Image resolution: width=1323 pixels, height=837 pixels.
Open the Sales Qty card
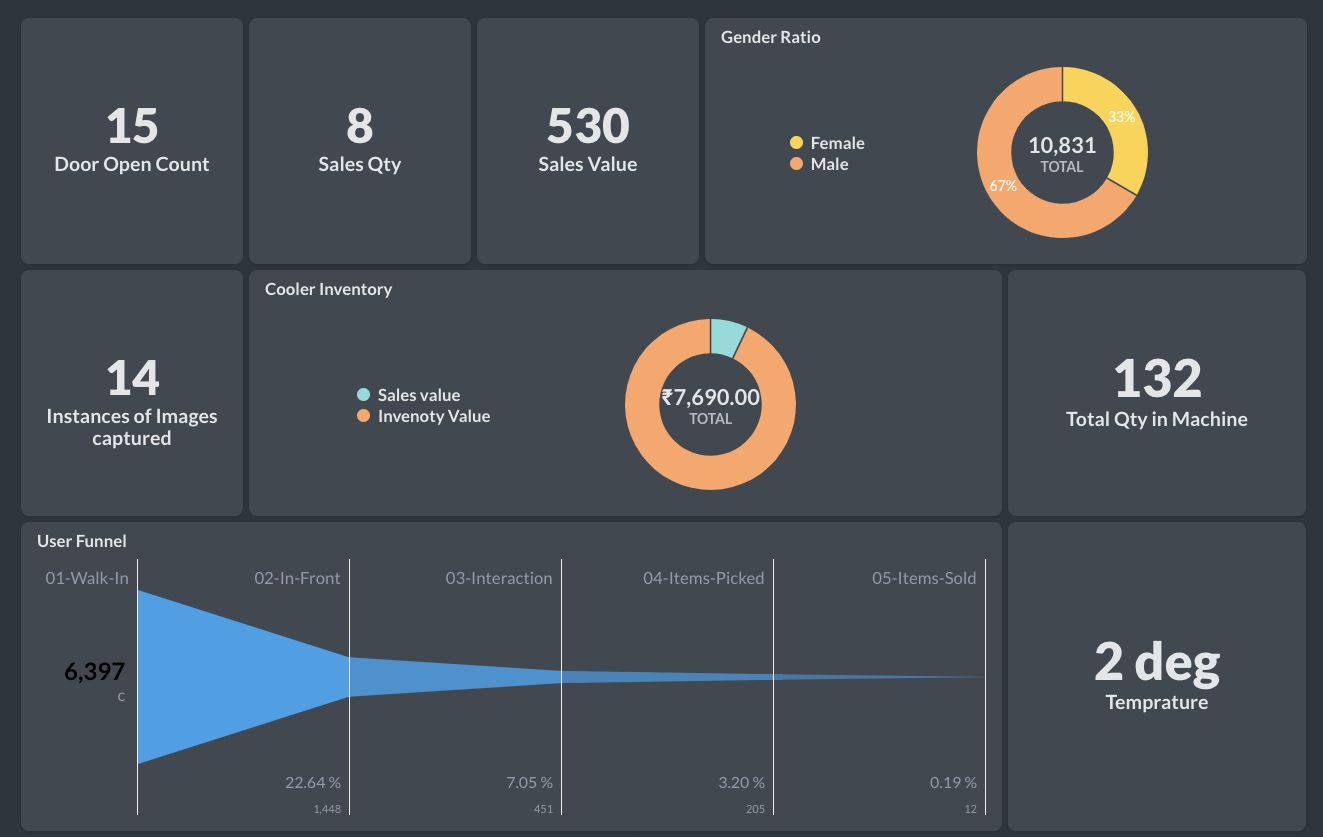(360, 141)
